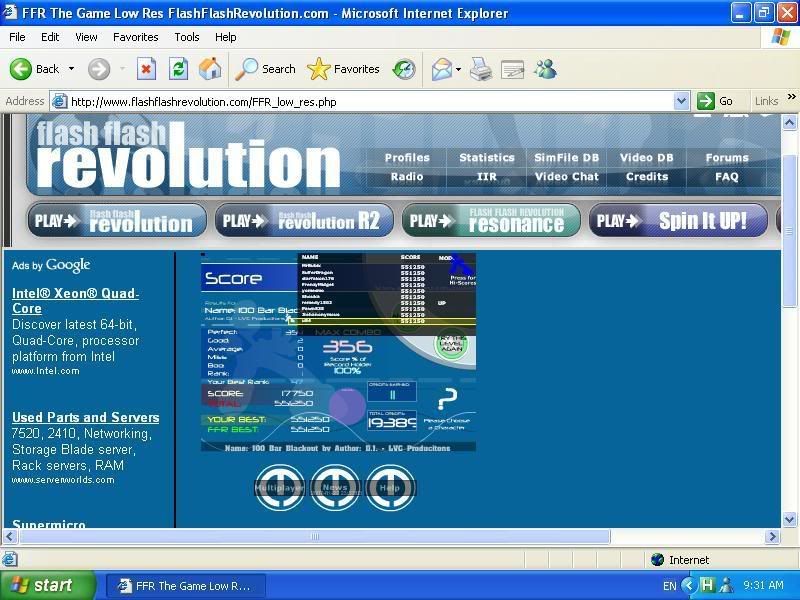Screen dimensions: 800x600
Task: Choose a character question mark icon
Action: (447, 398)
